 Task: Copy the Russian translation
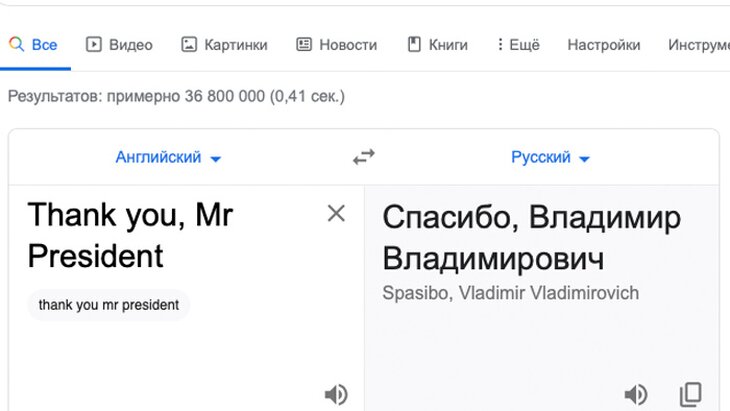tap(690, 394)
